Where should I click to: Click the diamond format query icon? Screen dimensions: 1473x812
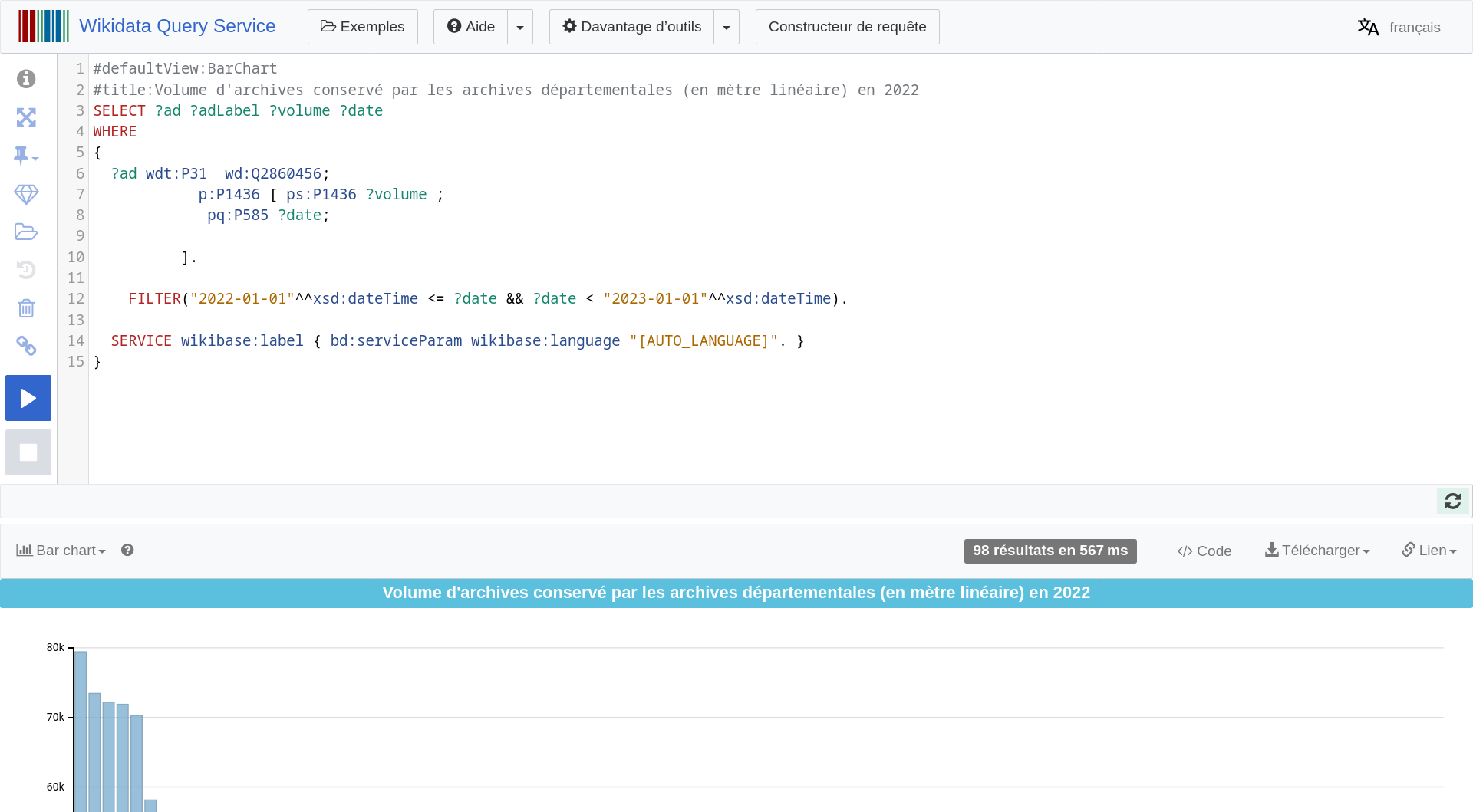[x=26, y=194]
